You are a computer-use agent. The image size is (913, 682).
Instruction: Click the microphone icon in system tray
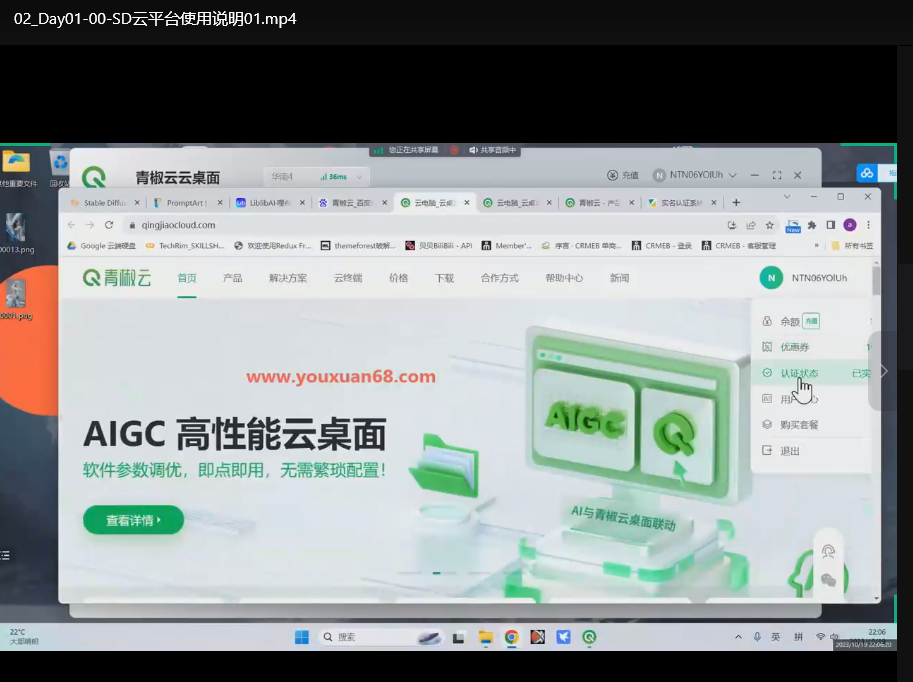click(x=757, y=637)
